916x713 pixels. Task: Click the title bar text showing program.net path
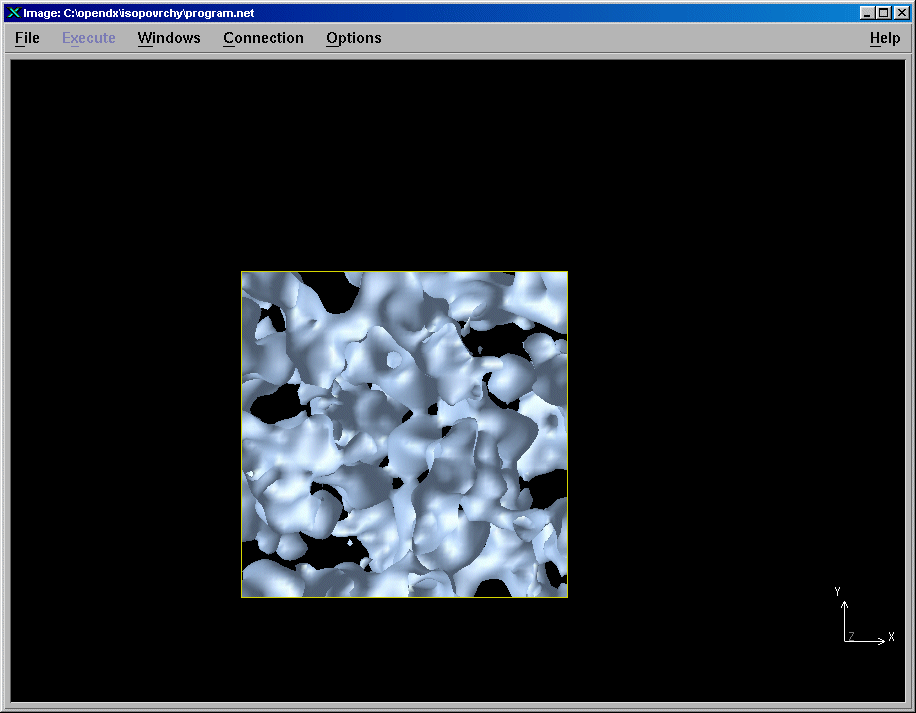point(139,13)
